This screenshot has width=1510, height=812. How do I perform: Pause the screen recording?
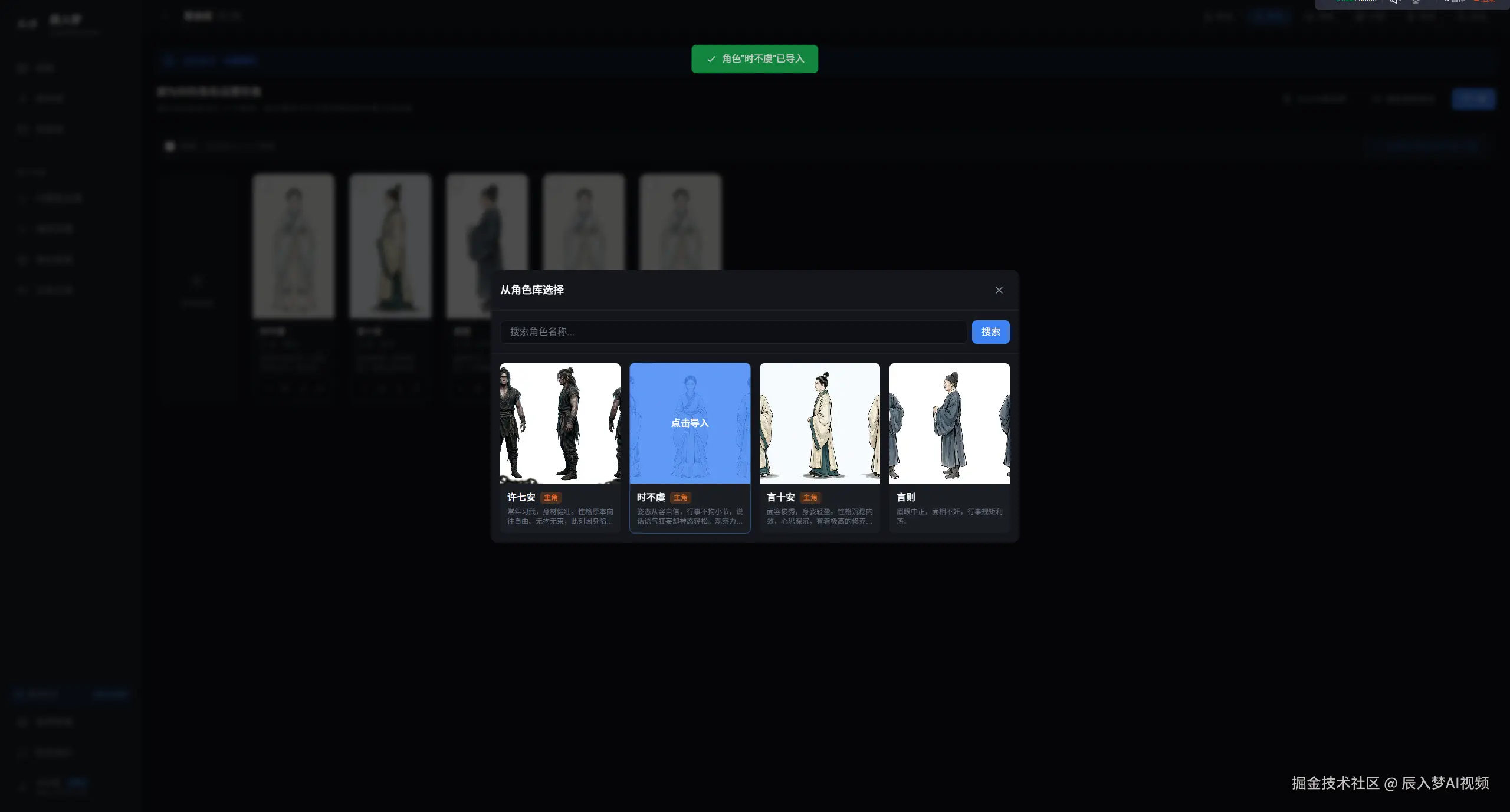(x=1454, y=1)
